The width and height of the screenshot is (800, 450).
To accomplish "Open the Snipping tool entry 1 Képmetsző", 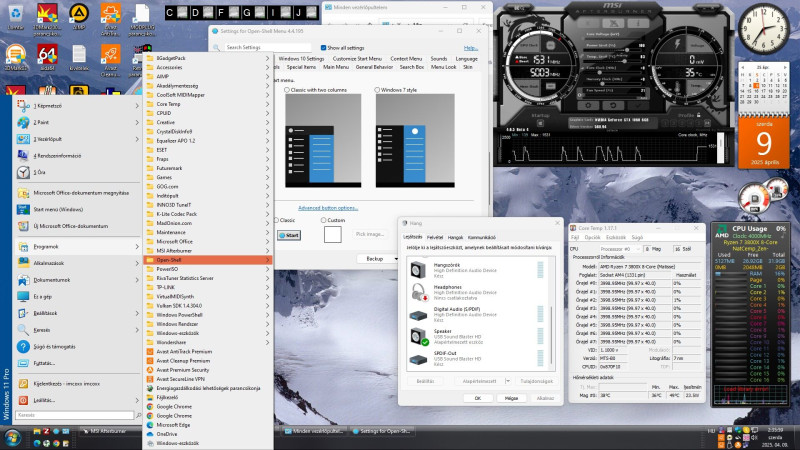I will pyautogui.click(x=78, y=106).
